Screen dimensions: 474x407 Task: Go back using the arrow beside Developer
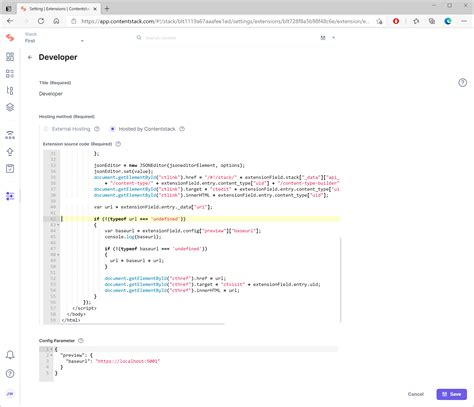point(30,57)
